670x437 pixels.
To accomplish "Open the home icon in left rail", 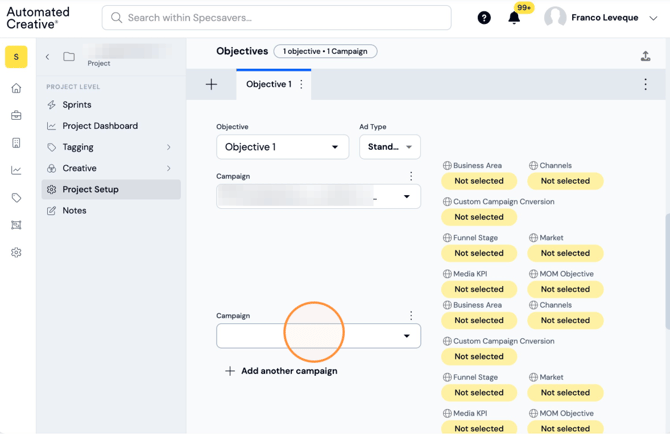I will point(16,88).
